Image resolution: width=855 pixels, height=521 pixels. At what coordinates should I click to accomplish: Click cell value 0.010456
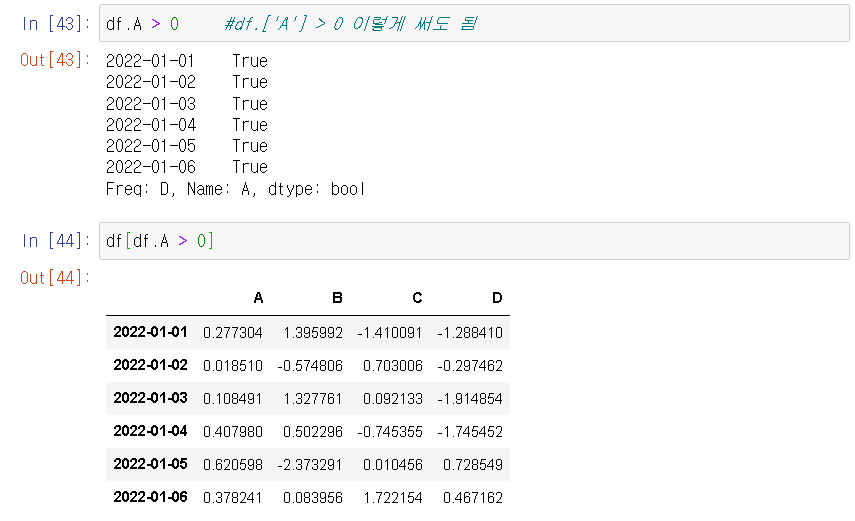[393, 465]
